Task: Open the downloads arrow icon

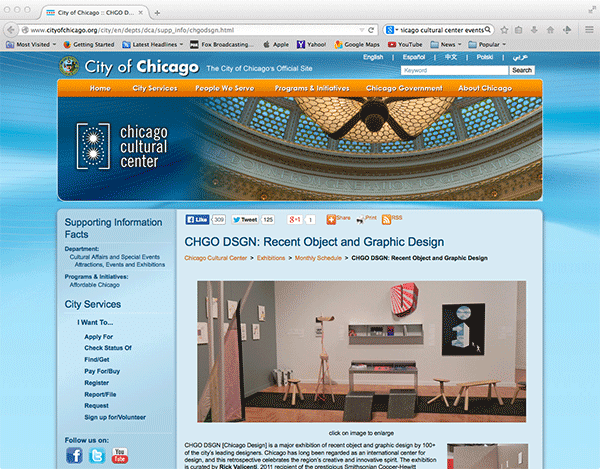Action: (x=534, y=30)
